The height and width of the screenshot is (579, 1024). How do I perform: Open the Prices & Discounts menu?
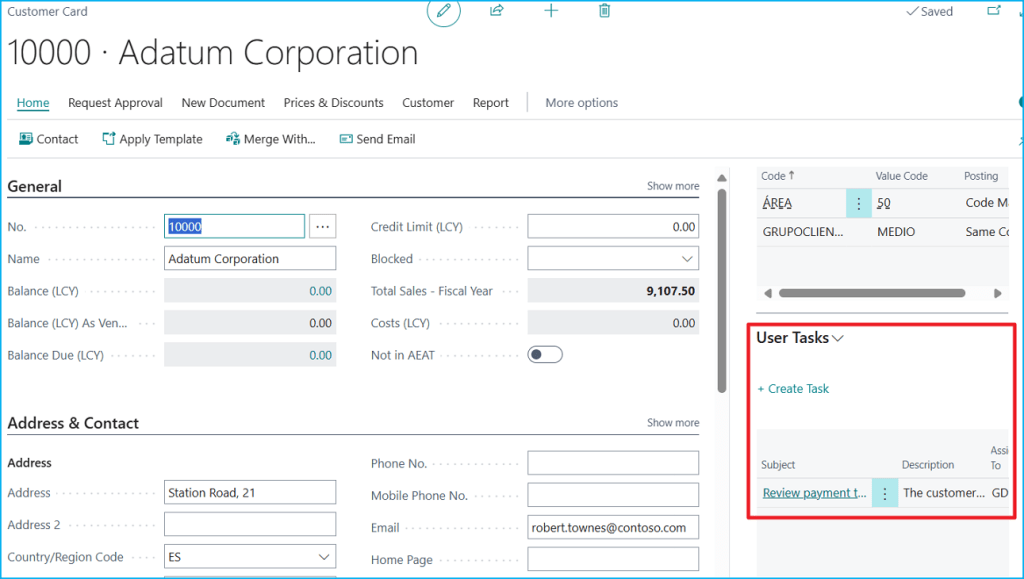(333, 103)
